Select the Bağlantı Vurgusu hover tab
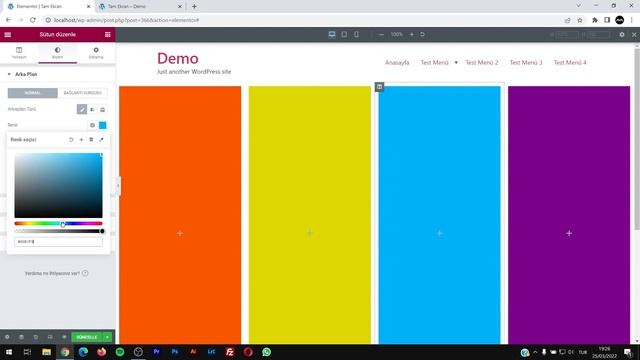The image size is (640, 360). pos(82,93)
